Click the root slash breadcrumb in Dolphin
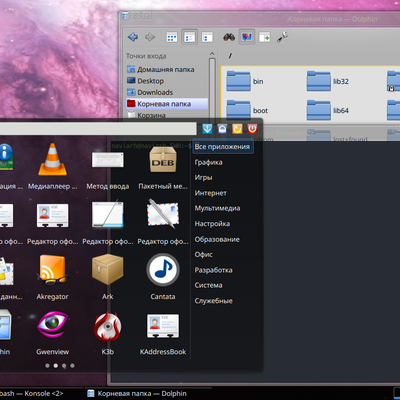This screenshot has width=400, height=400. 230,56
